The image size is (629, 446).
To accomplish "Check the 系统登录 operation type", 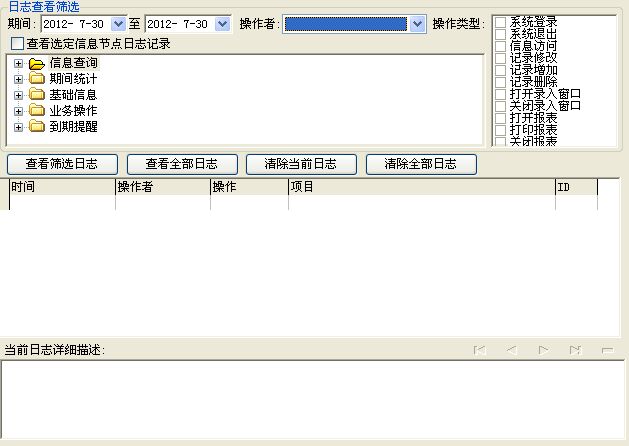I will [x=501, y=22].
